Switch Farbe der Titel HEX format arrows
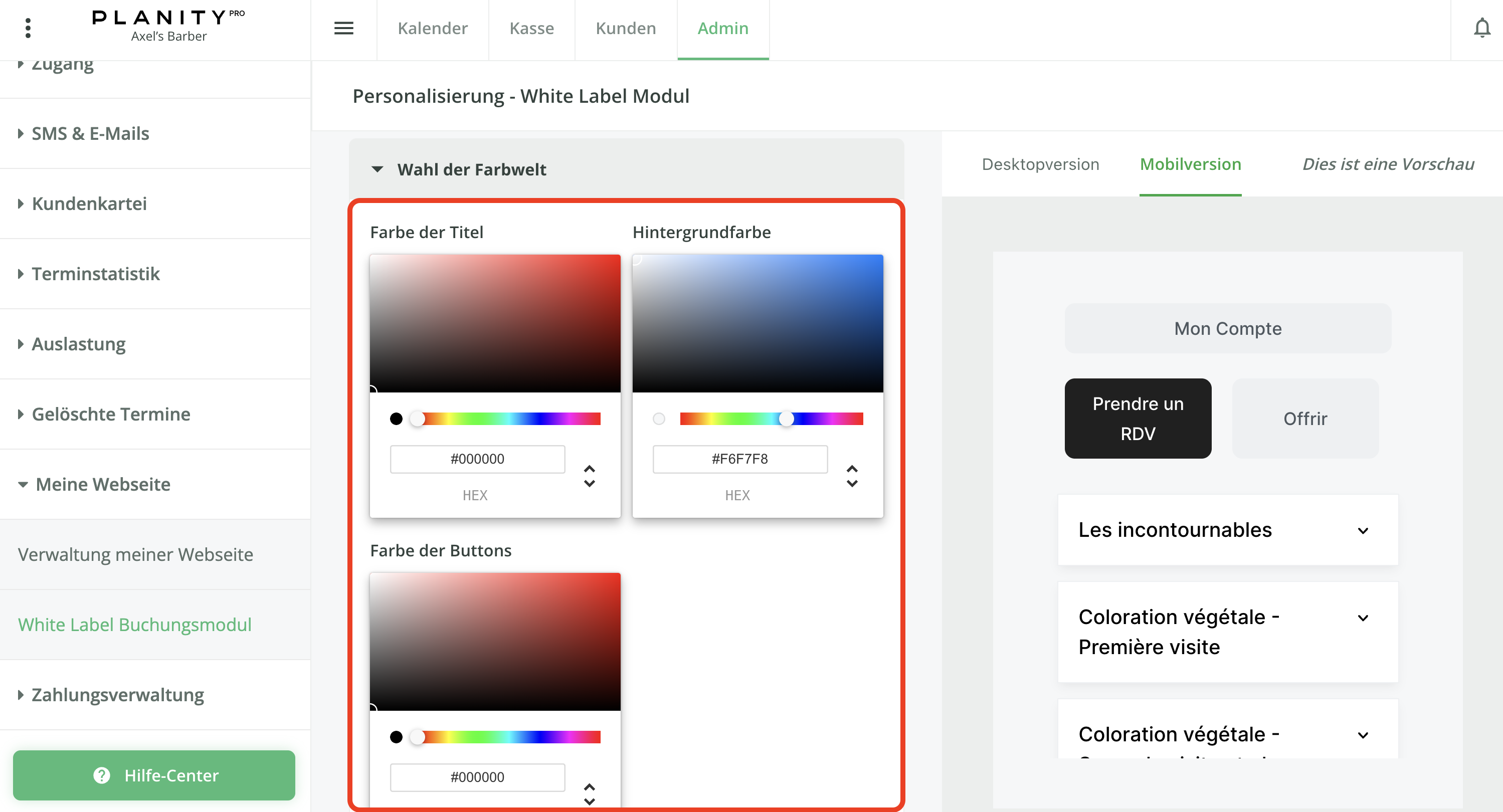 coord(589,476)
